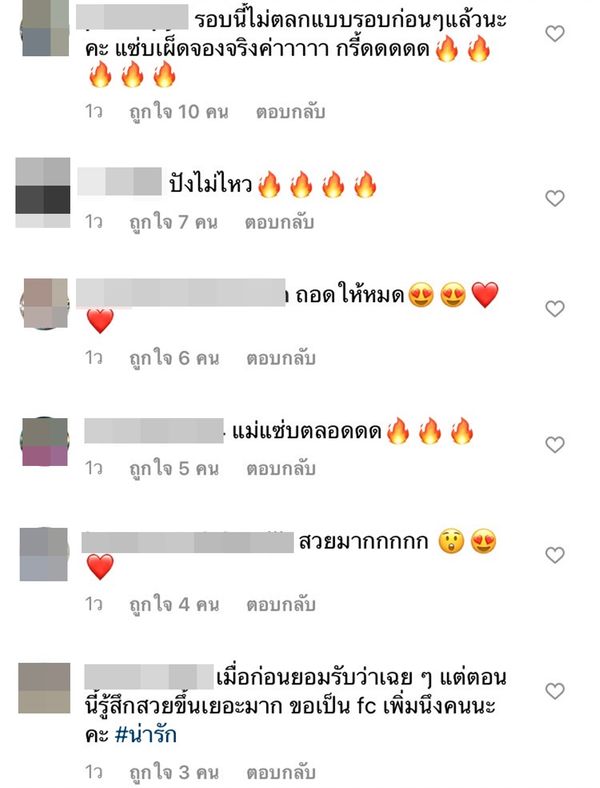Open the #น่ารัก hashtag
The width and height of the screenshot is (600, 788).
click(x=146, y=735)
